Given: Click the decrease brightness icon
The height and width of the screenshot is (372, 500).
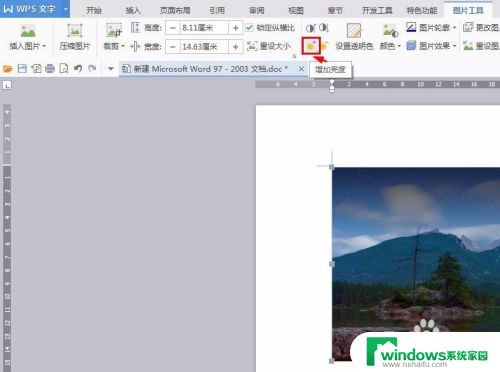Looking at the screenshot, I should pos(324,46).
